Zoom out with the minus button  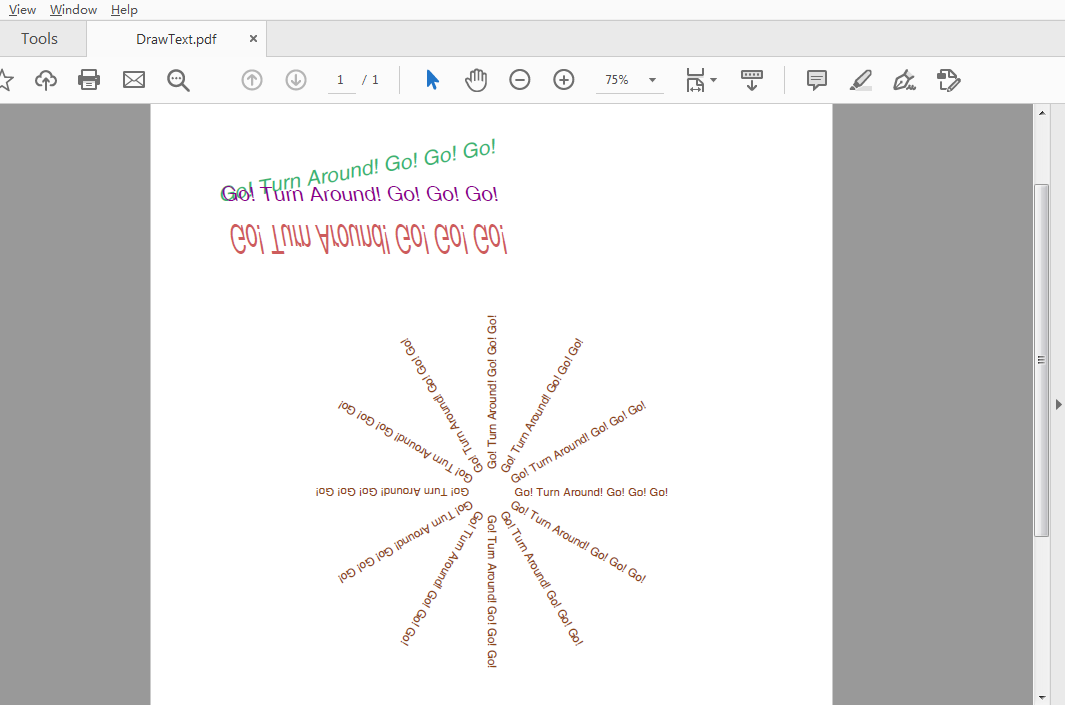[520, 80]
